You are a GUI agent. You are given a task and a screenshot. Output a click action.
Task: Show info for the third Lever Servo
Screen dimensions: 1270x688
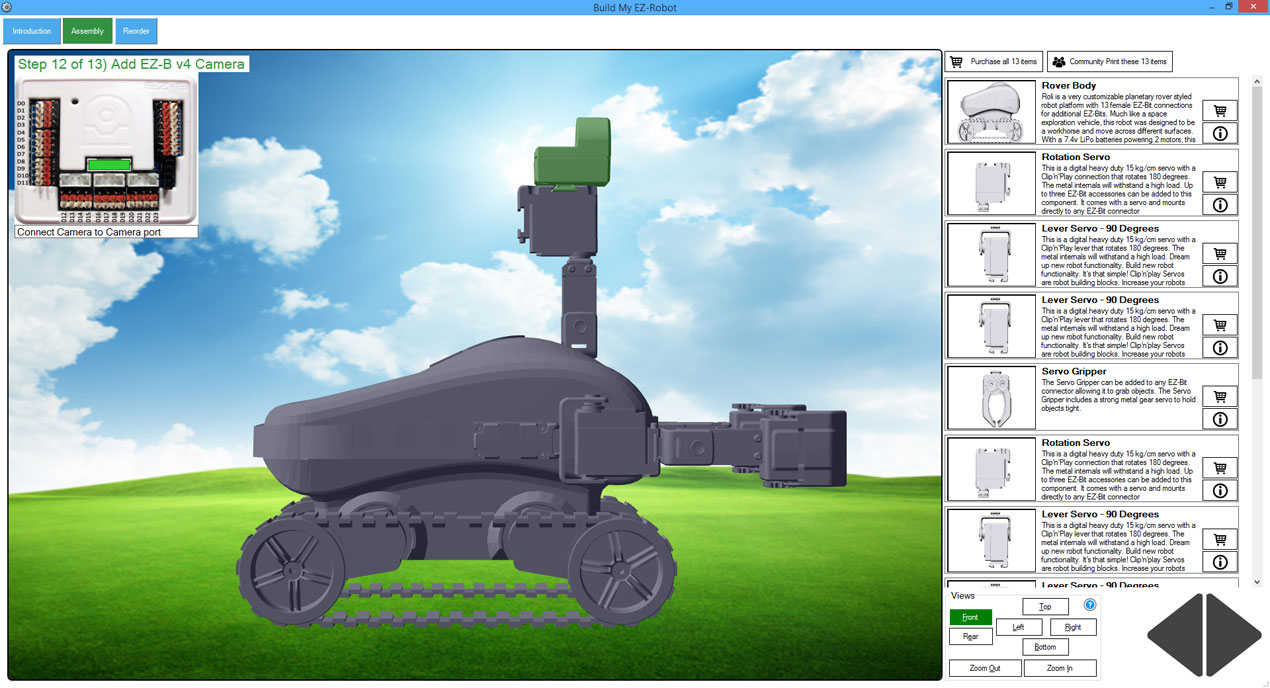pos(1220,562)
